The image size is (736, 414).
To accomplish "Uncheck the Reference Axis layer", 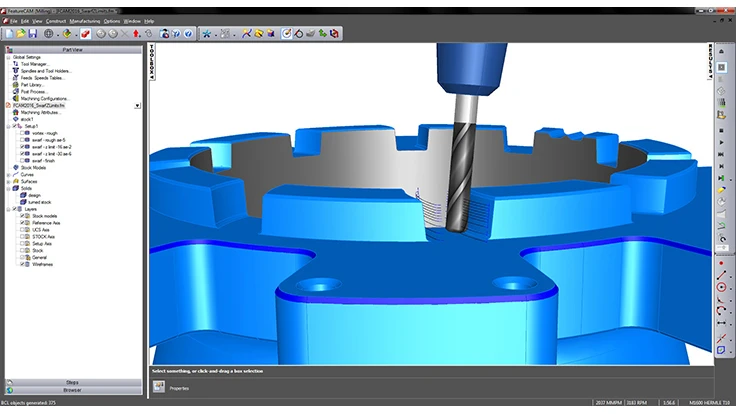I will pyautogui.click(x=24, y=222).
